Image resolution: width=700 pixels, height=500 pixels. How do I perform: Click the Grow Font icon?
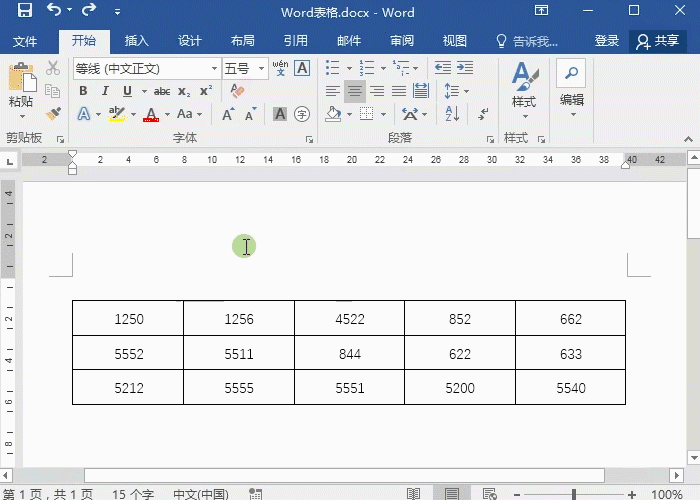click(228, 114)
